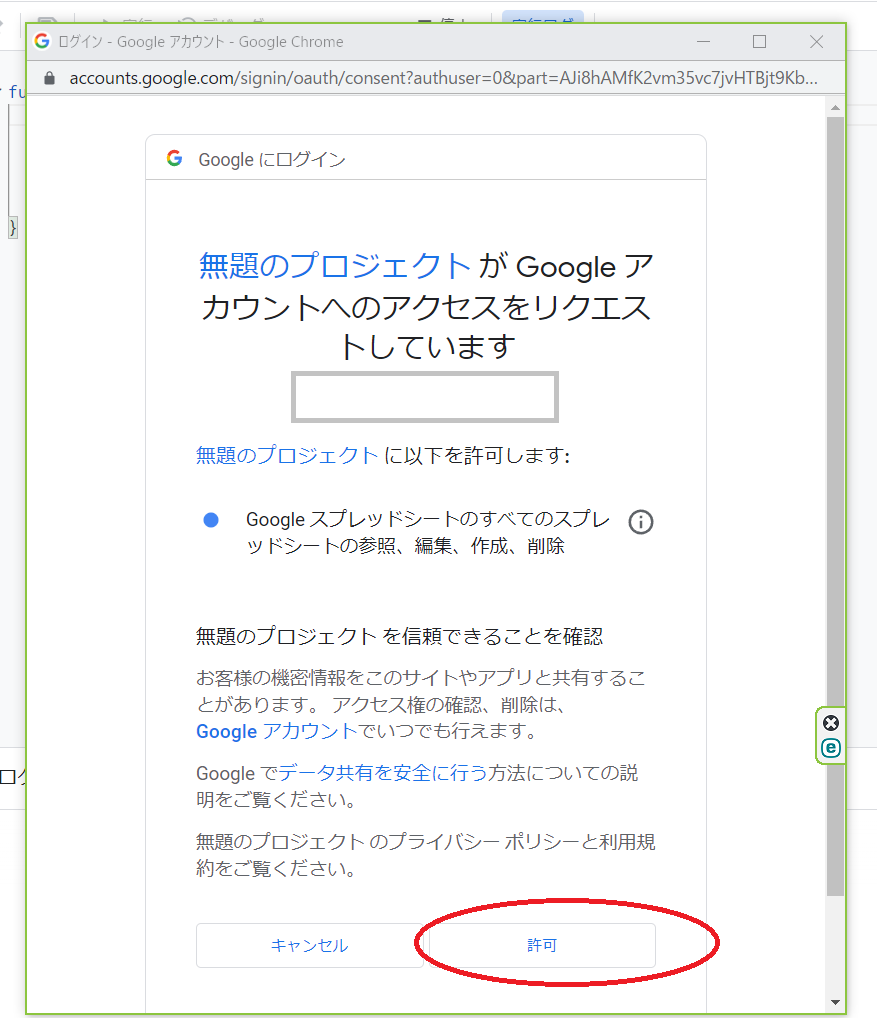Image resolution: width=877 pixels, height=1018 pixels.
Task: Click the scrollbar down arrow
Action: (835, 1001)
